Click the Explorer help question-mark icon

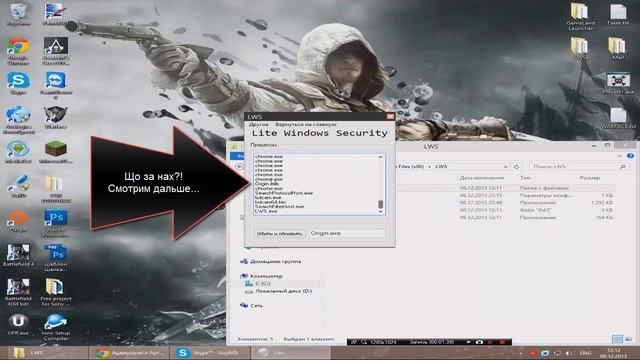coord(630,156)
